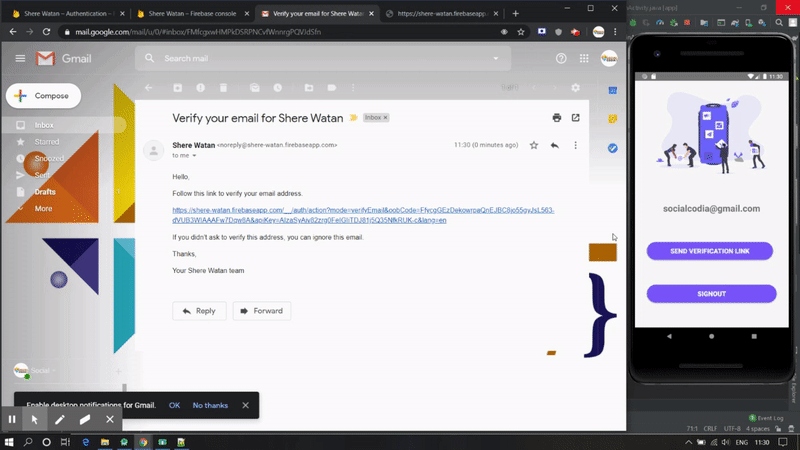Tap the emulator recents square button

tap(754, 336)
